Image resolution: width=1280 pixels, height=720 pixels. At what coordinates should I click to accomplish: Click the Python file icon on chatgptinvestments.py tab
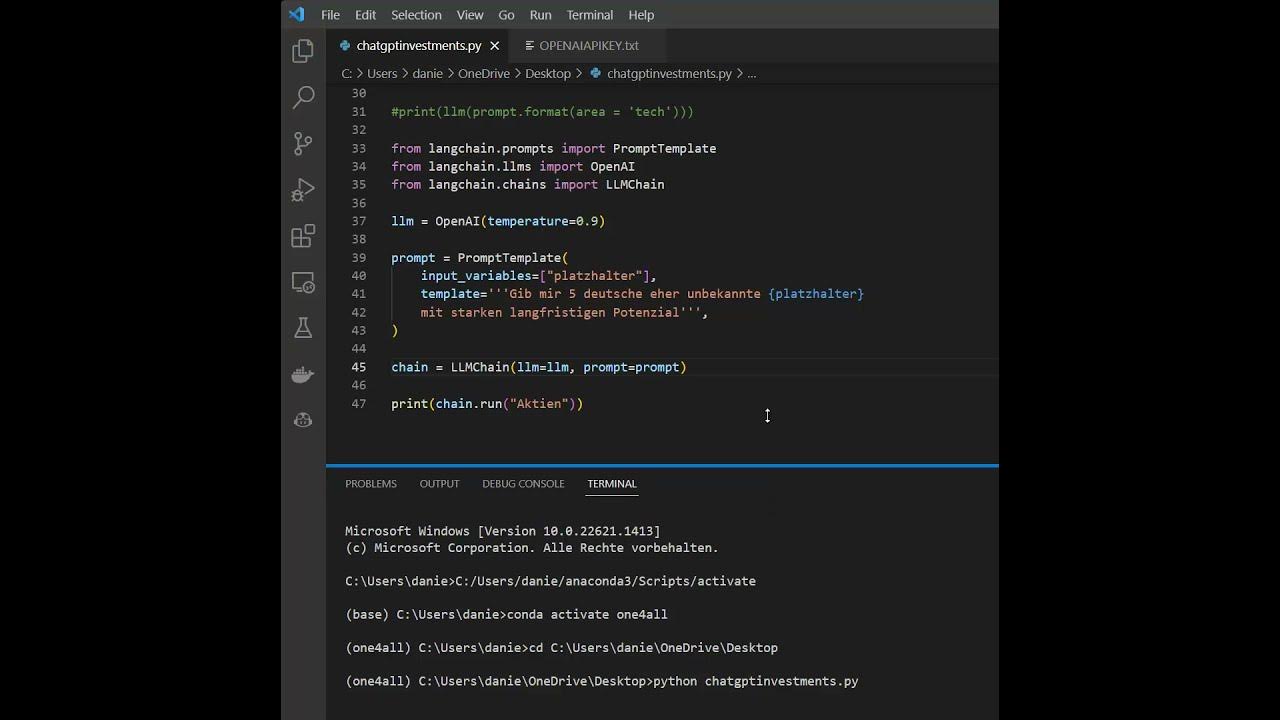[346, 46]
